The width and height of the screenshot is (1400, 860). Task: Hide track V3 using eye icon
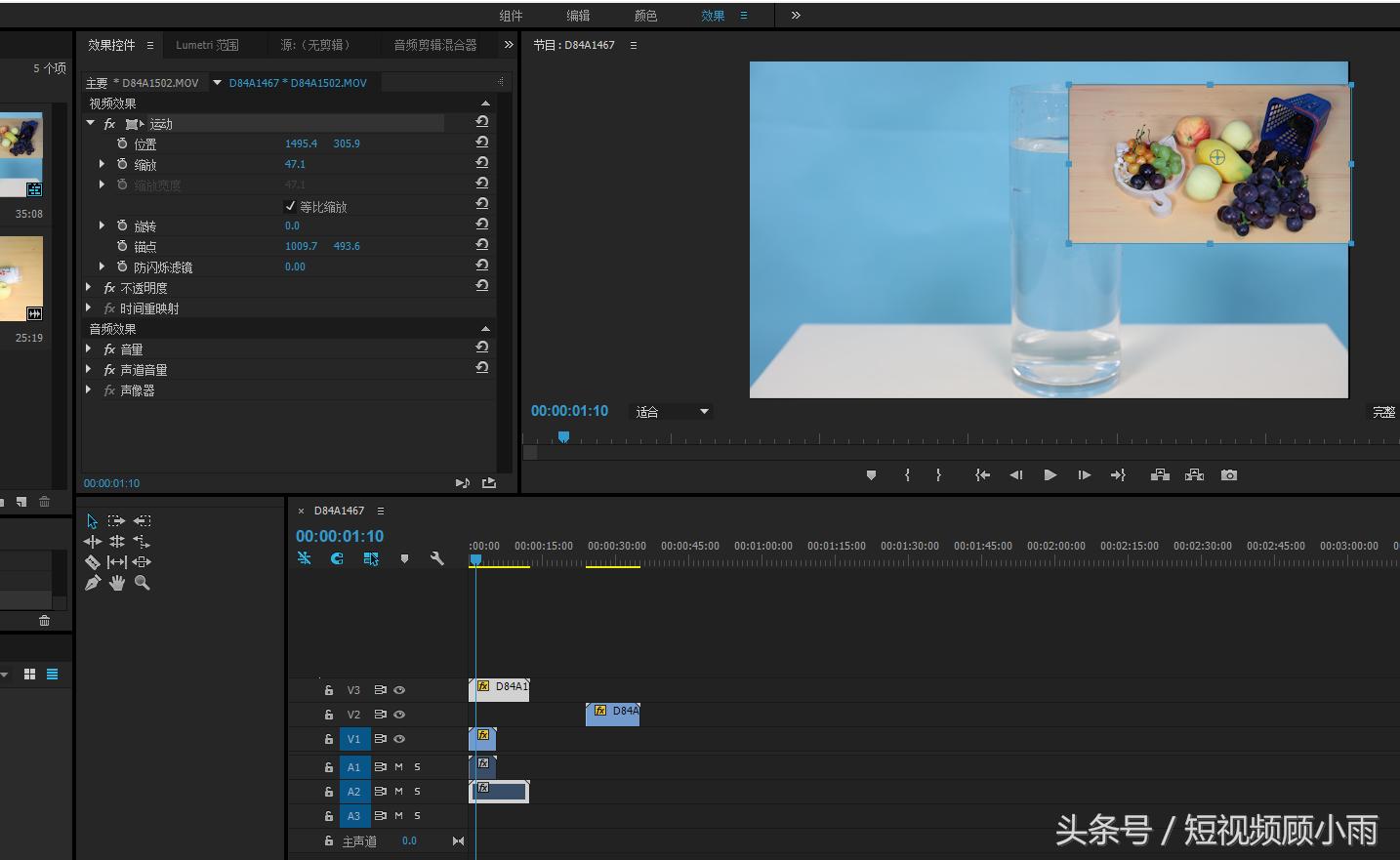tap(399, 690)
